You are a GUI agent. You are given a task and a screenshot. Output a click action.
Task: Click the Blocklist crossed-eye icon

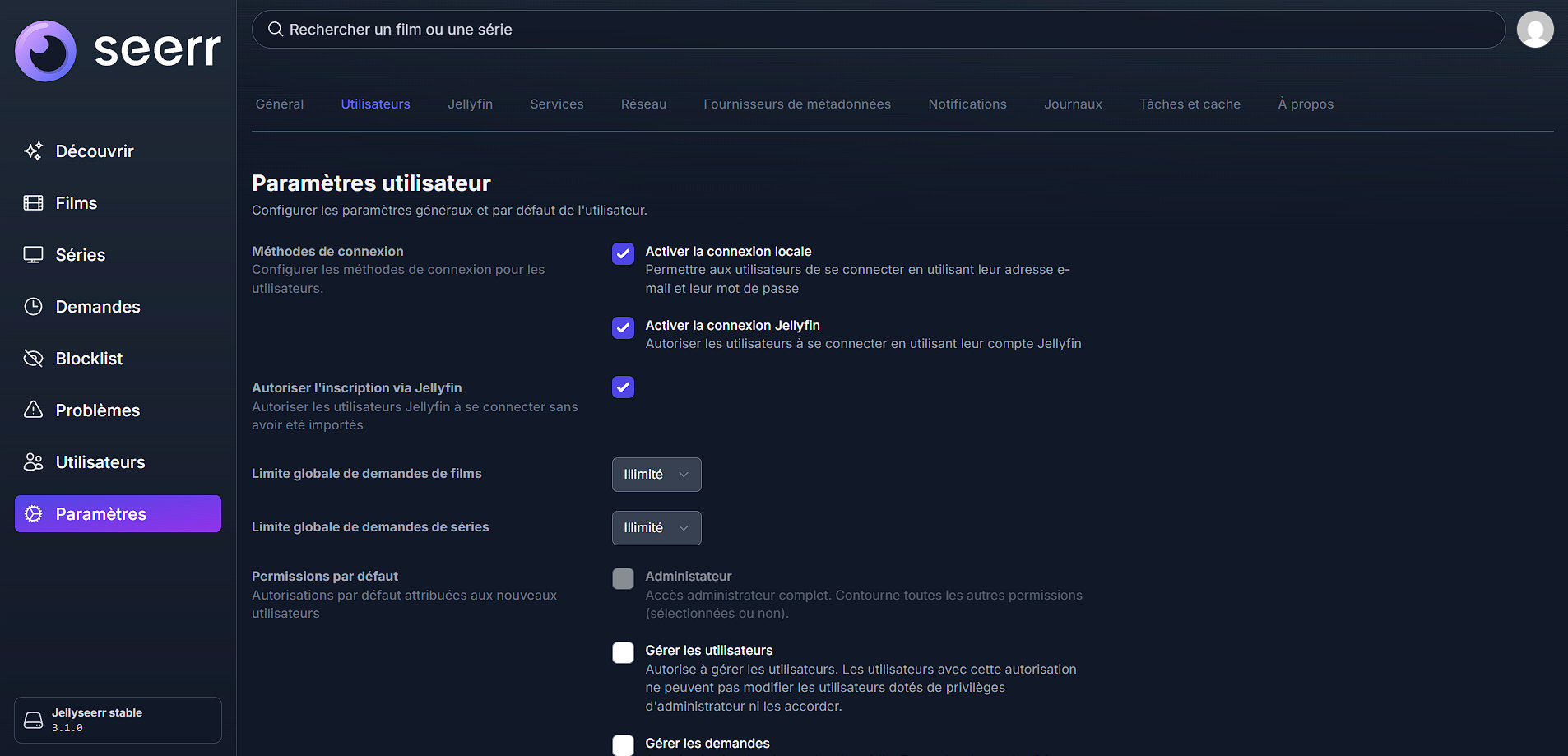33,359
